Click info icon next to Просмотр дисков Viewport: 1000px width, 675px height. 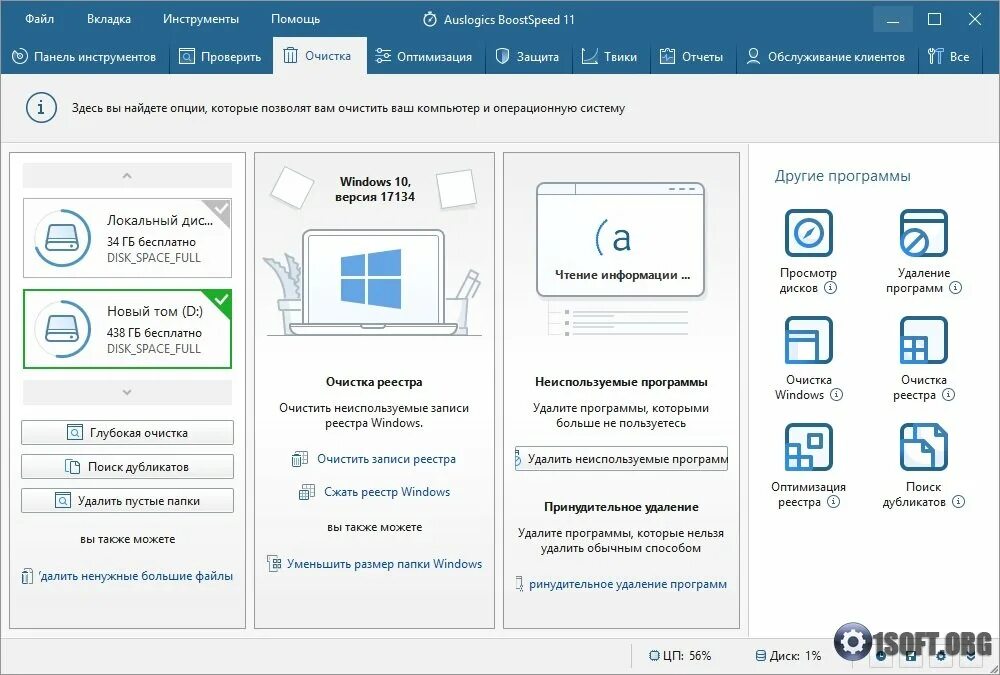pyautogui.click(x=830, y=288)
